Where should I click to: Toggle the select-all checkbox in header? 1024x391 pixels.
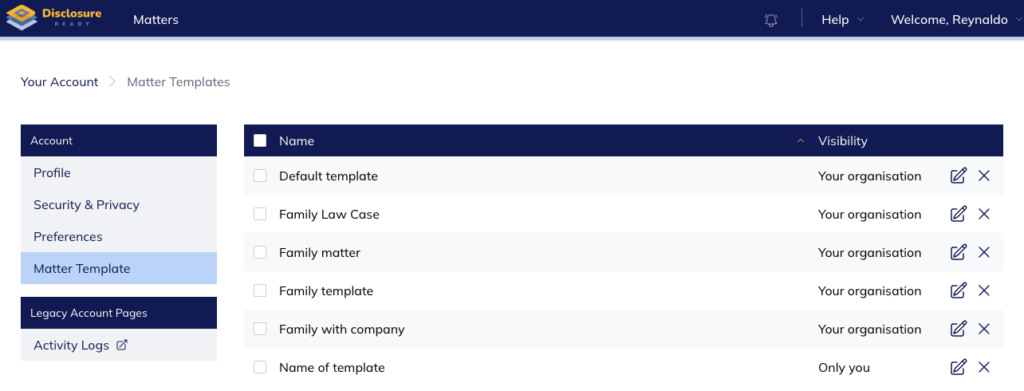(260, 140)
